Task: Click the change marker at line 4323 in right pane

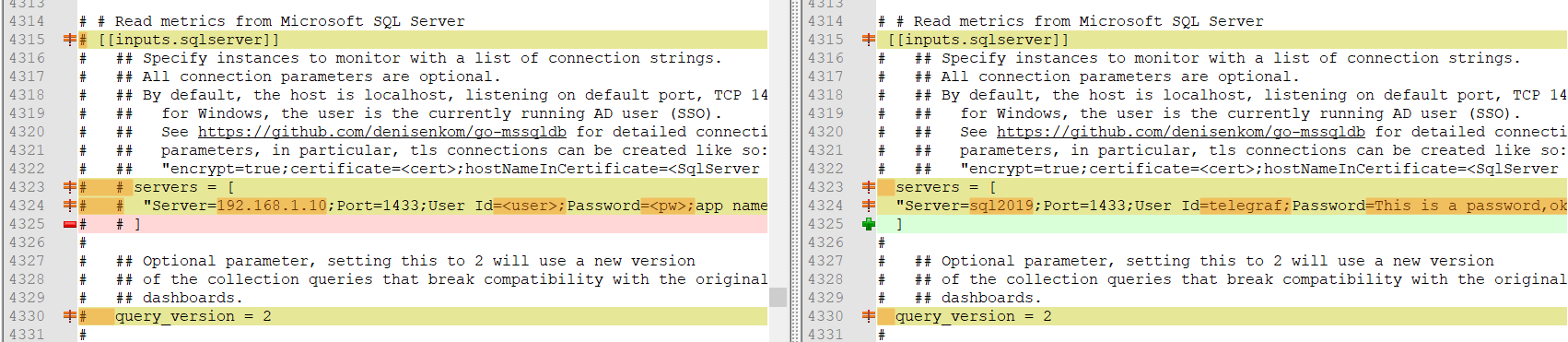Action: coord(869,187)
